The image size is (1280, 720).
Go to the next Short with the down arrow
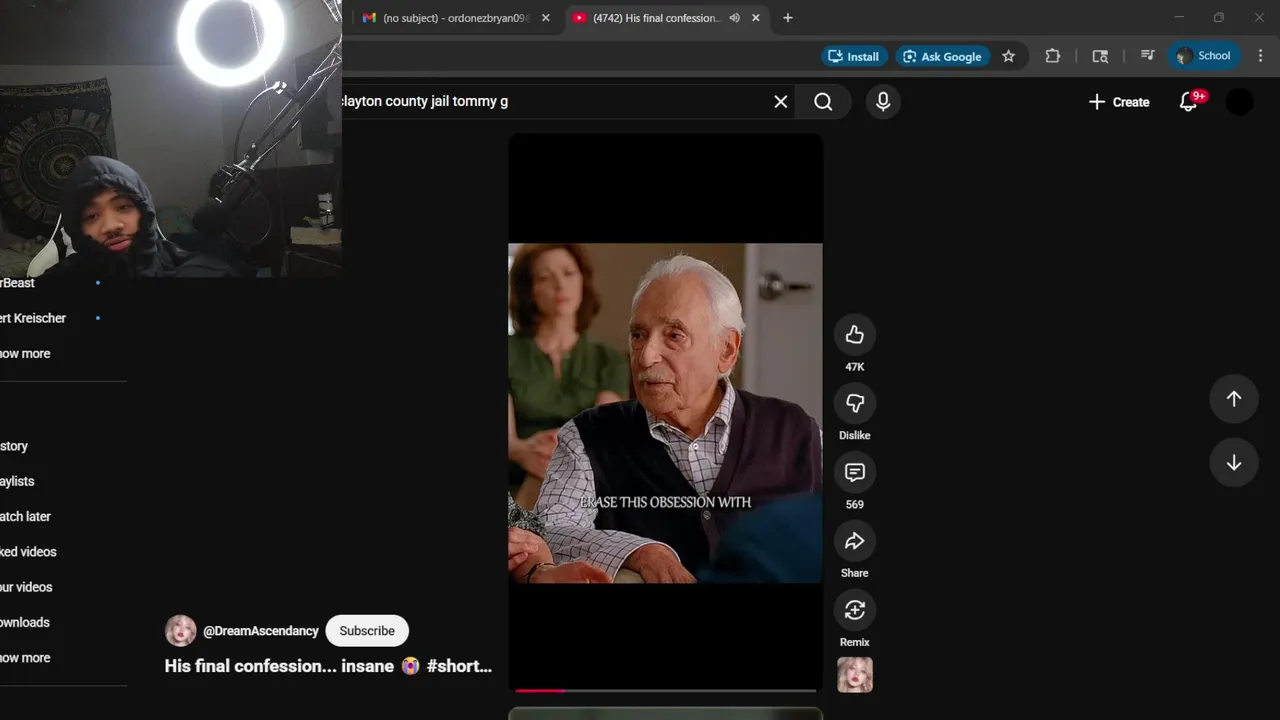click(1234, 462)
